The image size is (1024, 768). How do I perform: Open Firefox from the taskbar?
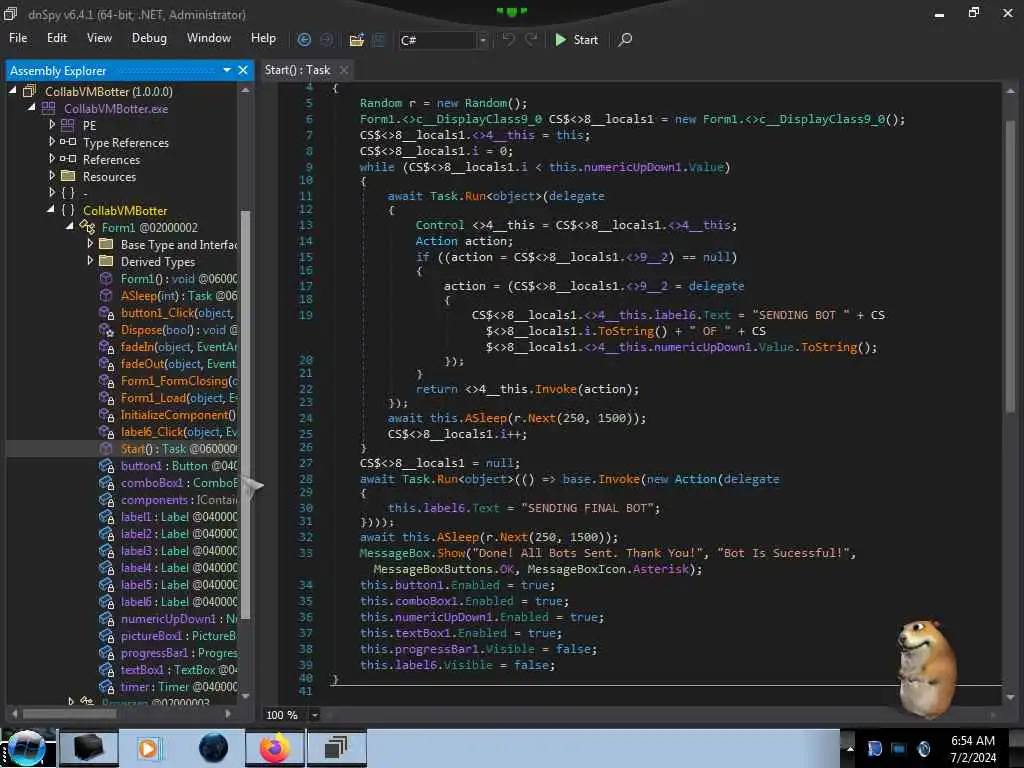pos(275,748)
